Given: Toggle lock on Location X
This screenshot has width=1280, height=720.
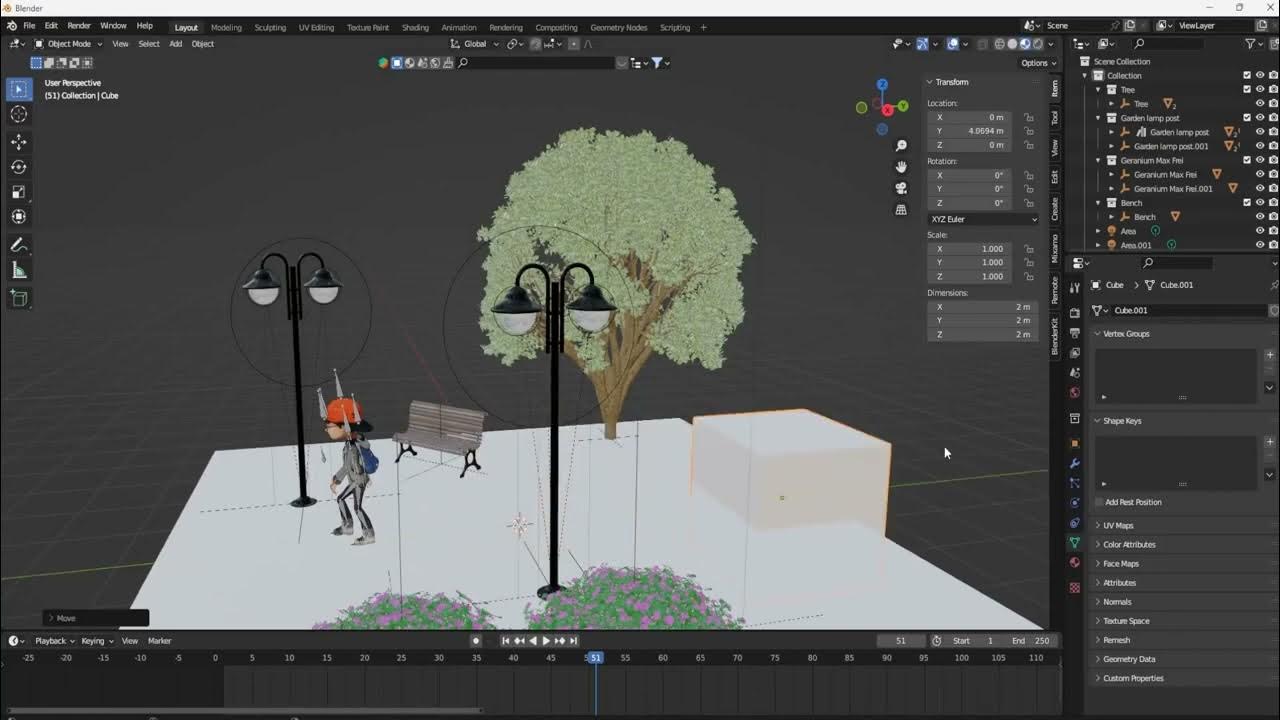Looking at the screenshot, I should [x=1028, y=117].
